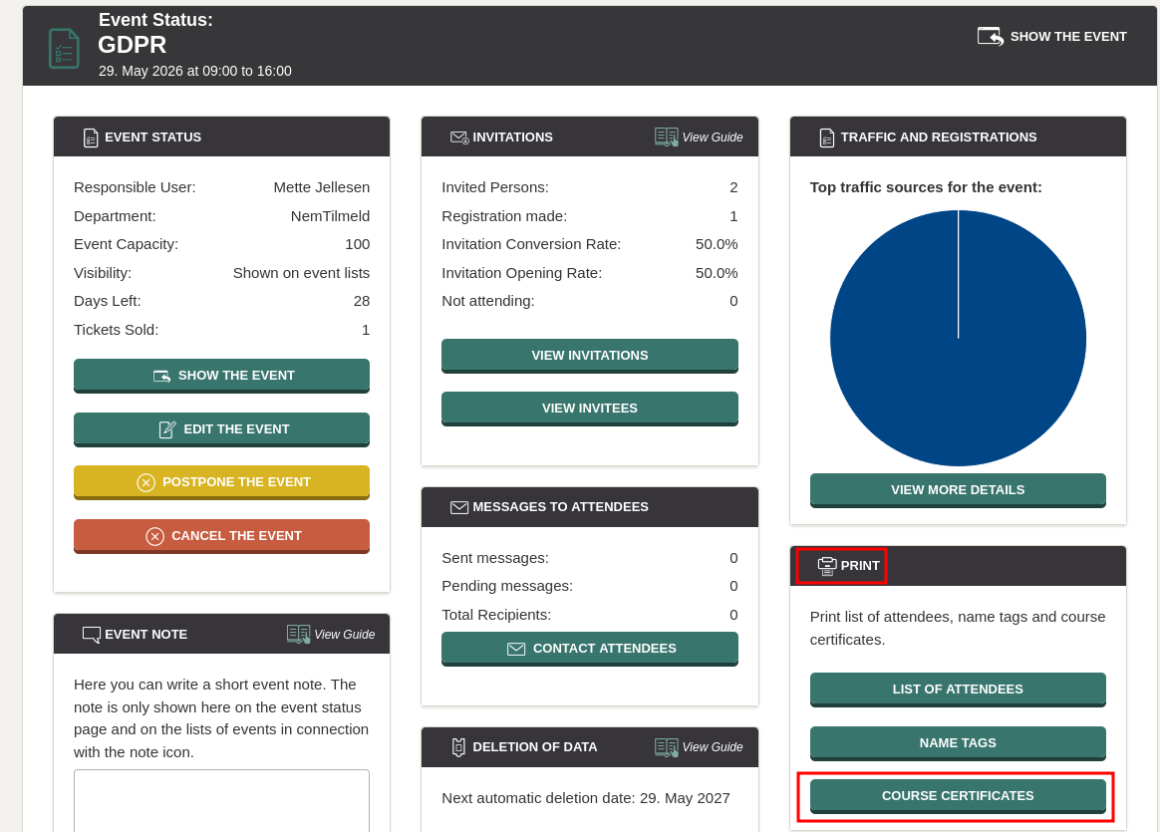Click the Event Note speech bubble icon

point(91,635)
